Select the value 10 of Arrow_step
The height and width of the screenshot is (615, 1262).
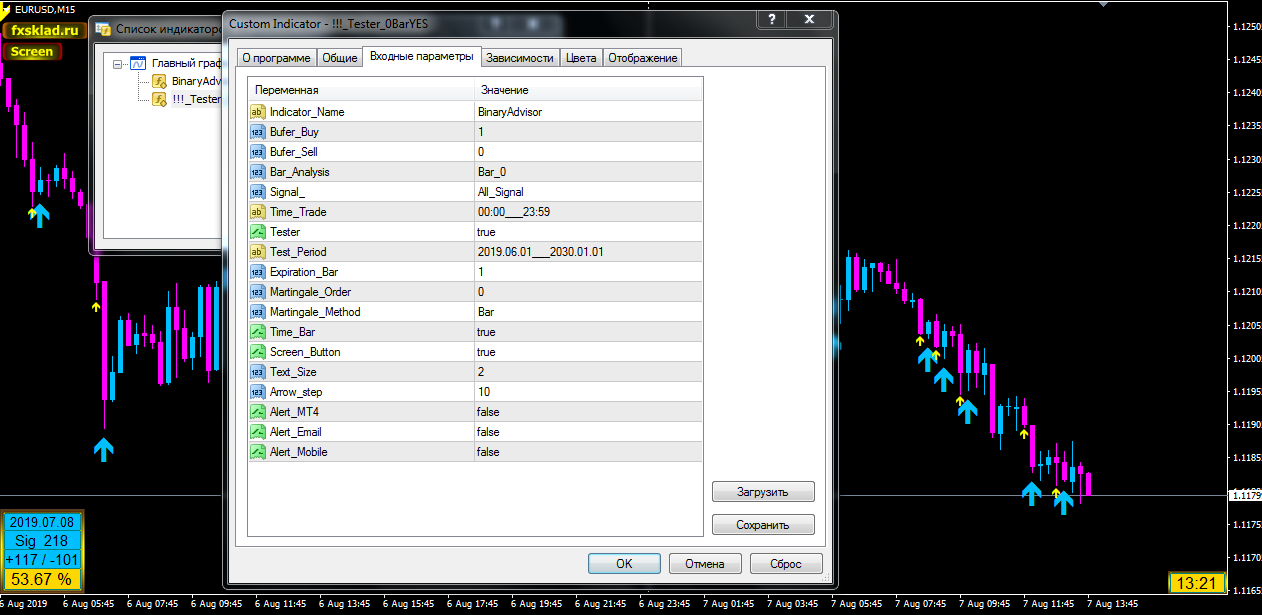pos(589,392)
